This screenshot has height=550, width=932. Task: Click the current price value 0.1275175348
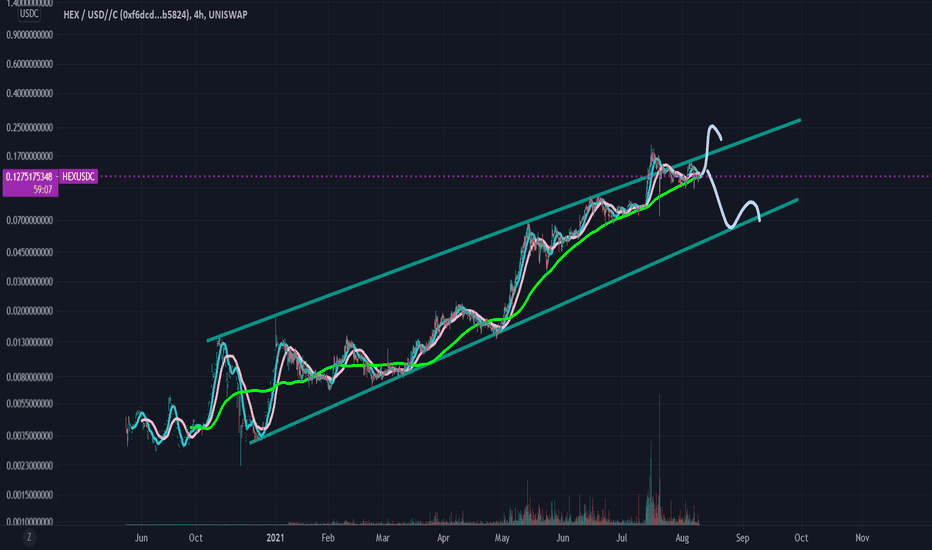point(29,177)
